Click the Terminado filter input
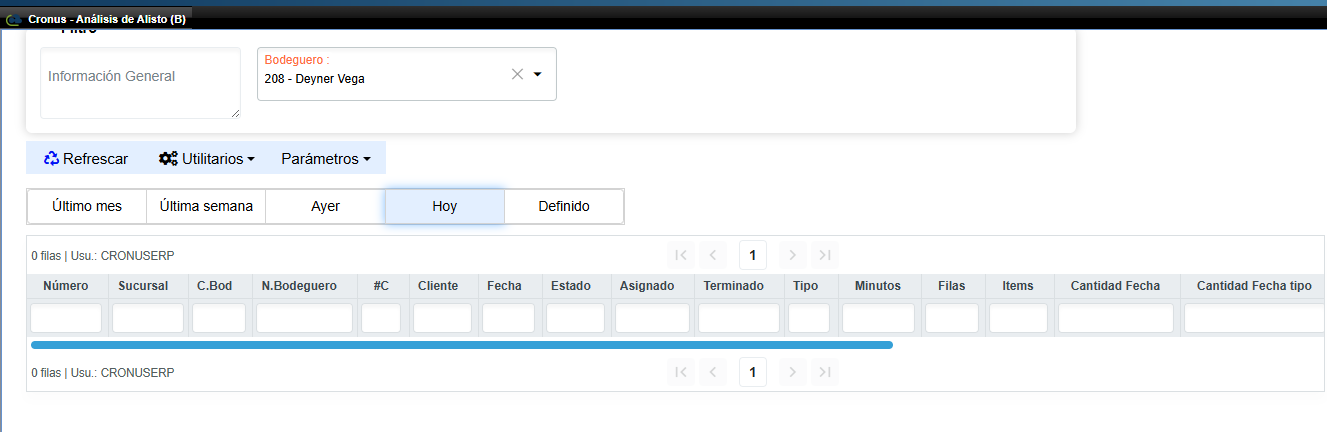The image size is (1327, 432). tap(738, 318)
